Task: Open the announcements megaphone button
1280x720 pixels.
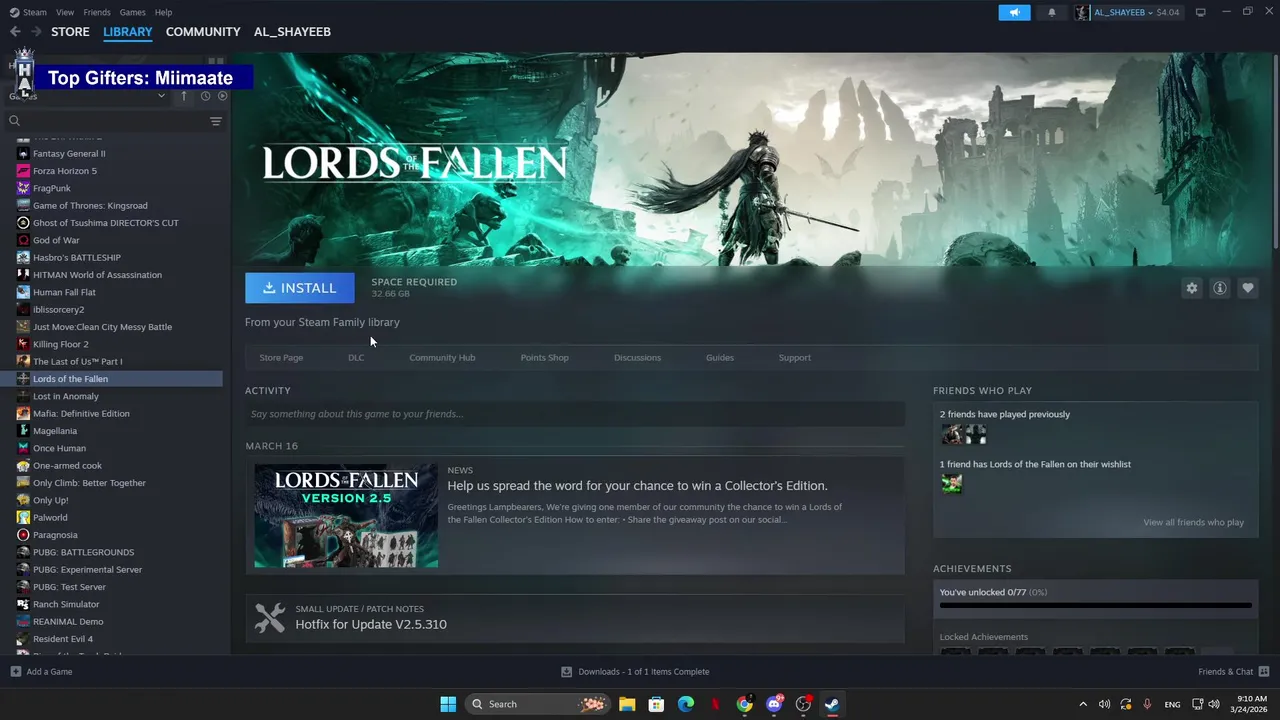Action: pyautogui.click(x=1014, y=12)
